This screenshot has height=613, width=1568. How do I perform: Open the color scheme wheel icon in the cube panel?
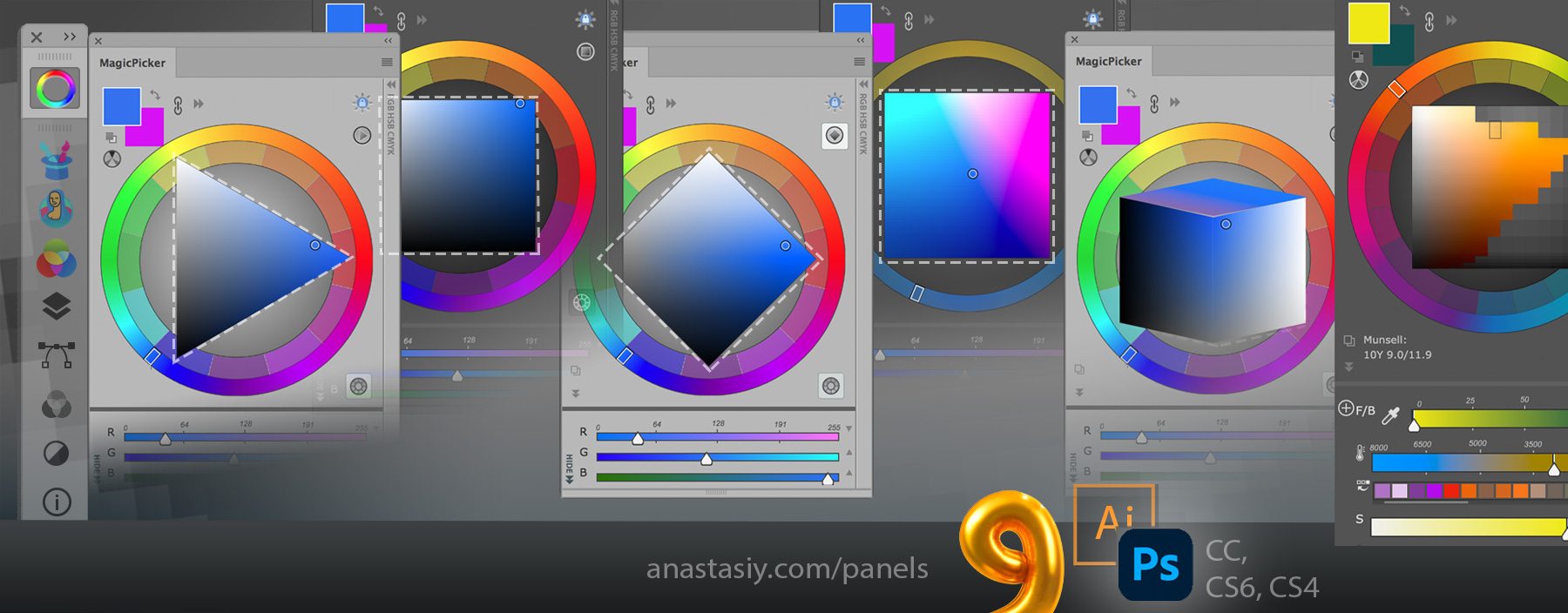(x=1089, y=157)
